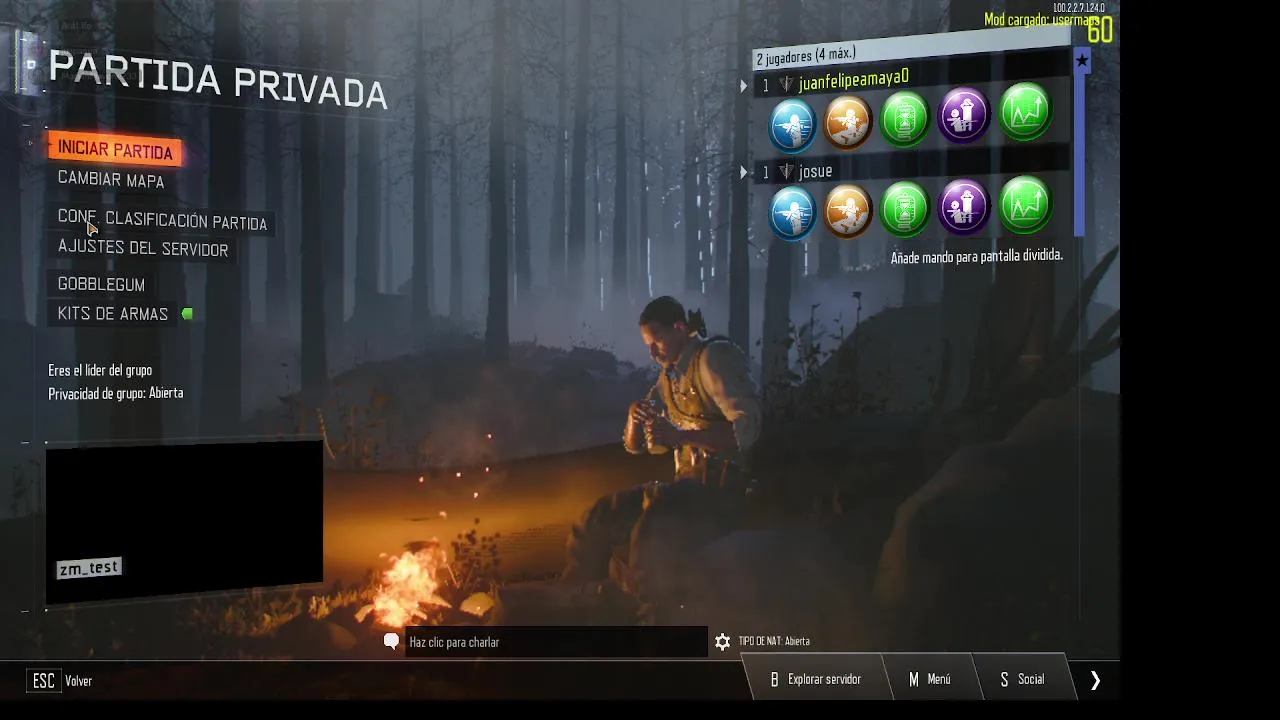
Task: Click juanfelipeamaya0's orange crouching soldier medal
Action: [849, 121]
